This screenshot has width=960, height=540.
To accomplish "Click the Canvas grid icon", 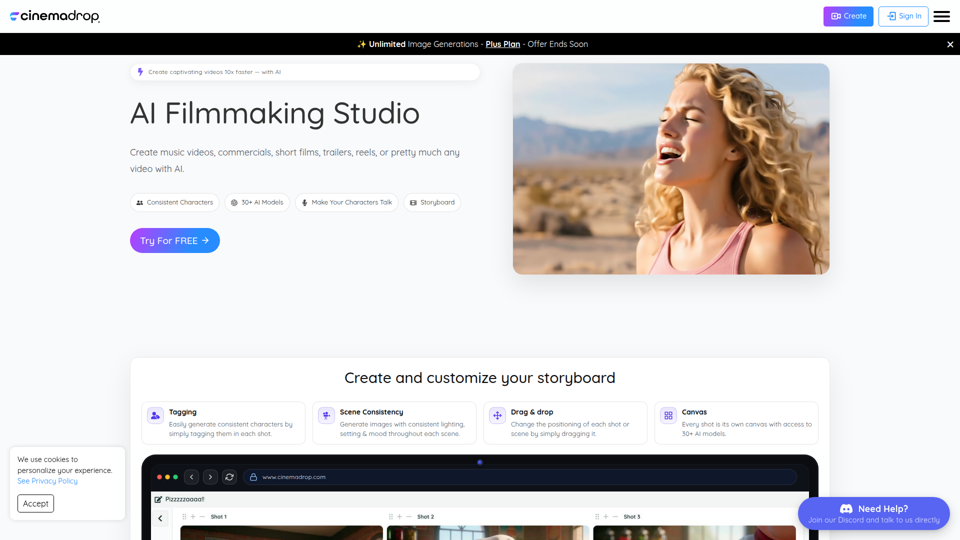I will point(668,415).
